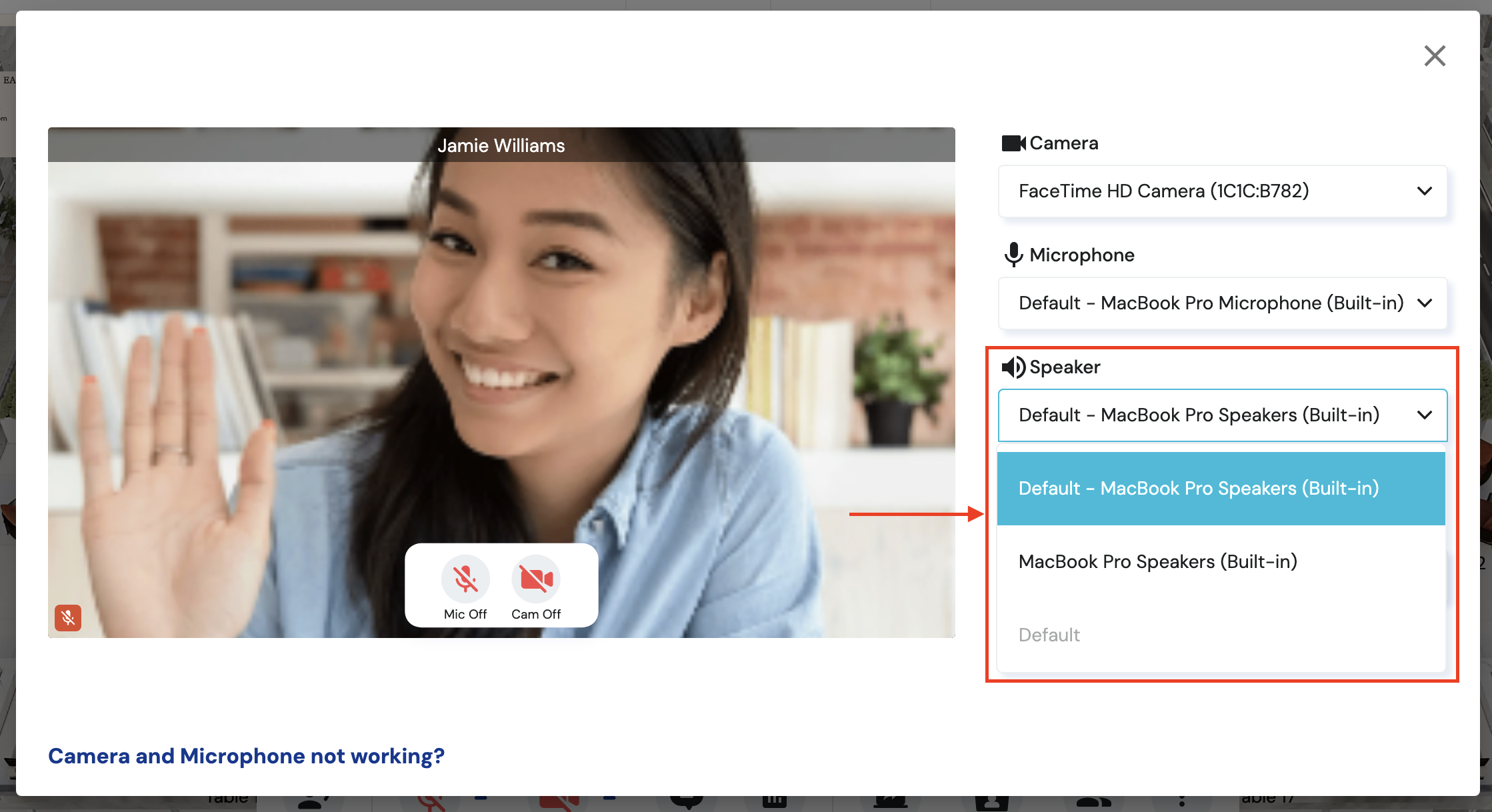The image size is (1492, 812).
Task: Click the red muted-mic badge on video corner
Action: (68, 618)
